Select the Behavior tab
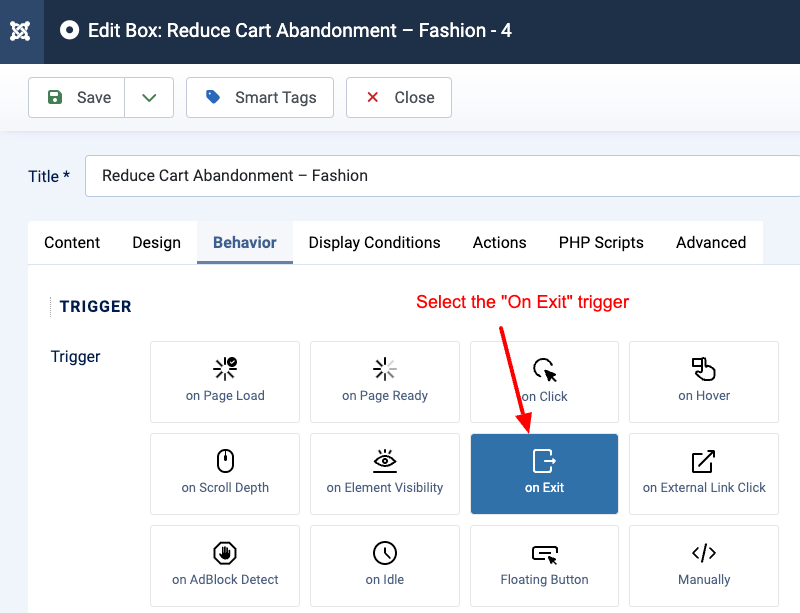The width and height of the screenshot is (800, 613). 245,242
